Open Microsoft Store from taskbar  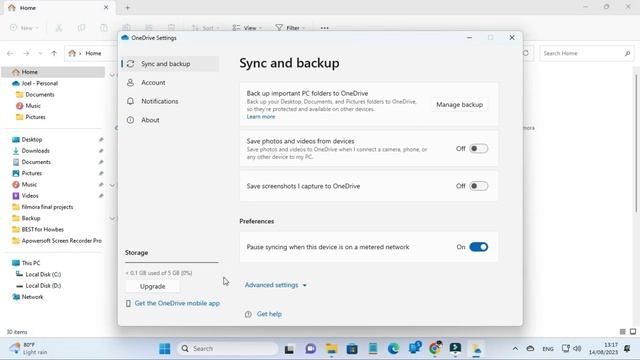[352, 349]
